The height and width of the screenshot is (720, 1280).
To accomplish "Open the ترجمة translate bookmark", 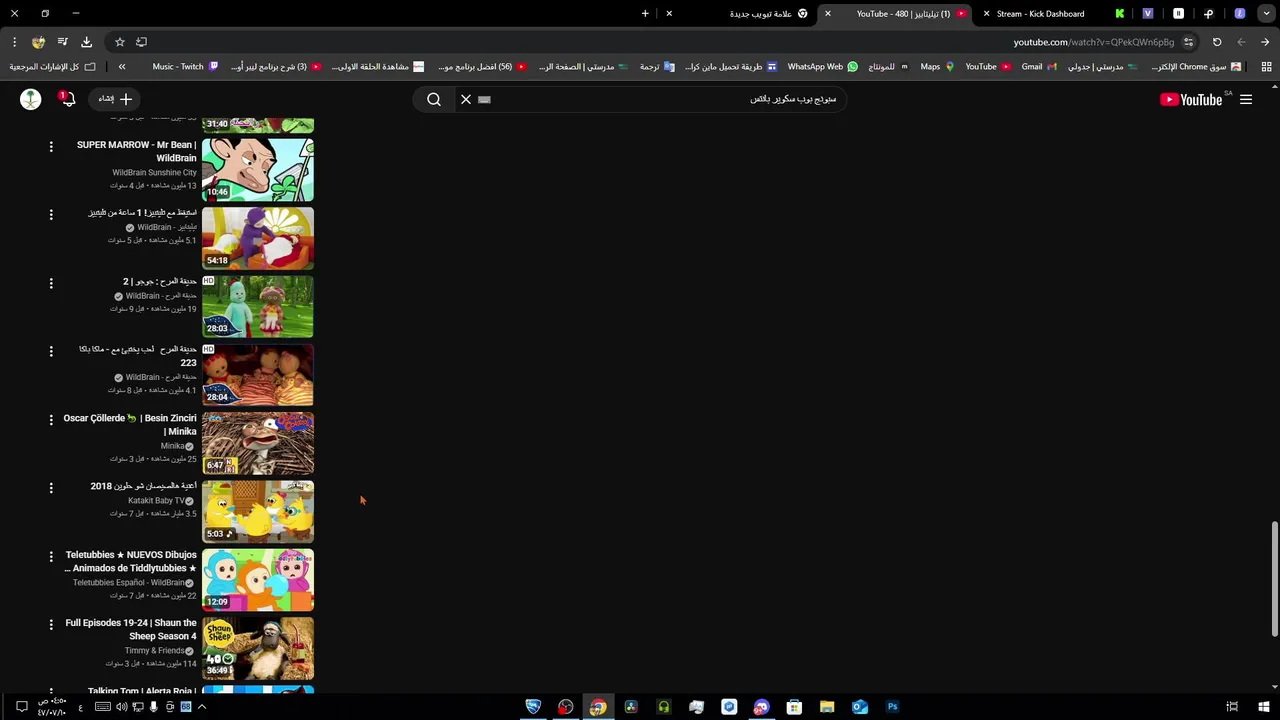I will point(656,67).
